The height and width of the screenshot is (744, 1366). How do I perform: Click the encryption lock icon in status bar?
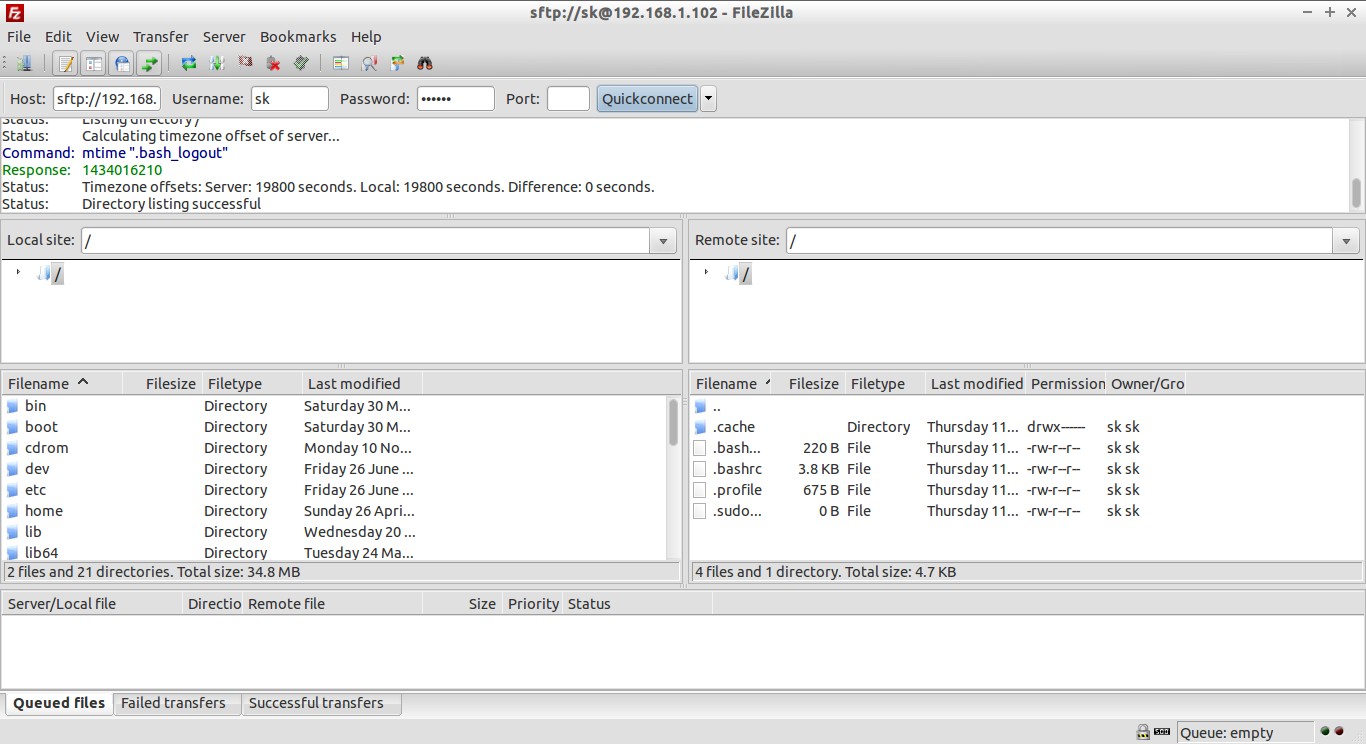coord(1143,732)
